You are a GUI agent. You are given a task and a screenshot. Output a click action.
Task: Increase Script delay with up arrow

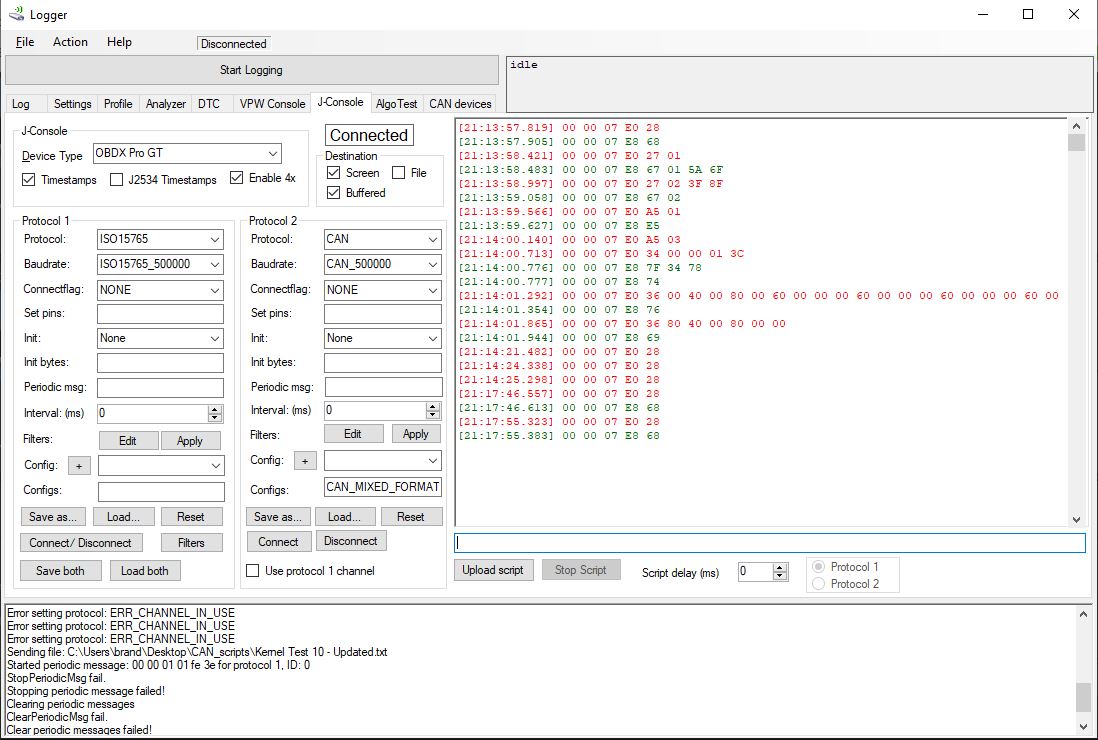click(780, 567)
